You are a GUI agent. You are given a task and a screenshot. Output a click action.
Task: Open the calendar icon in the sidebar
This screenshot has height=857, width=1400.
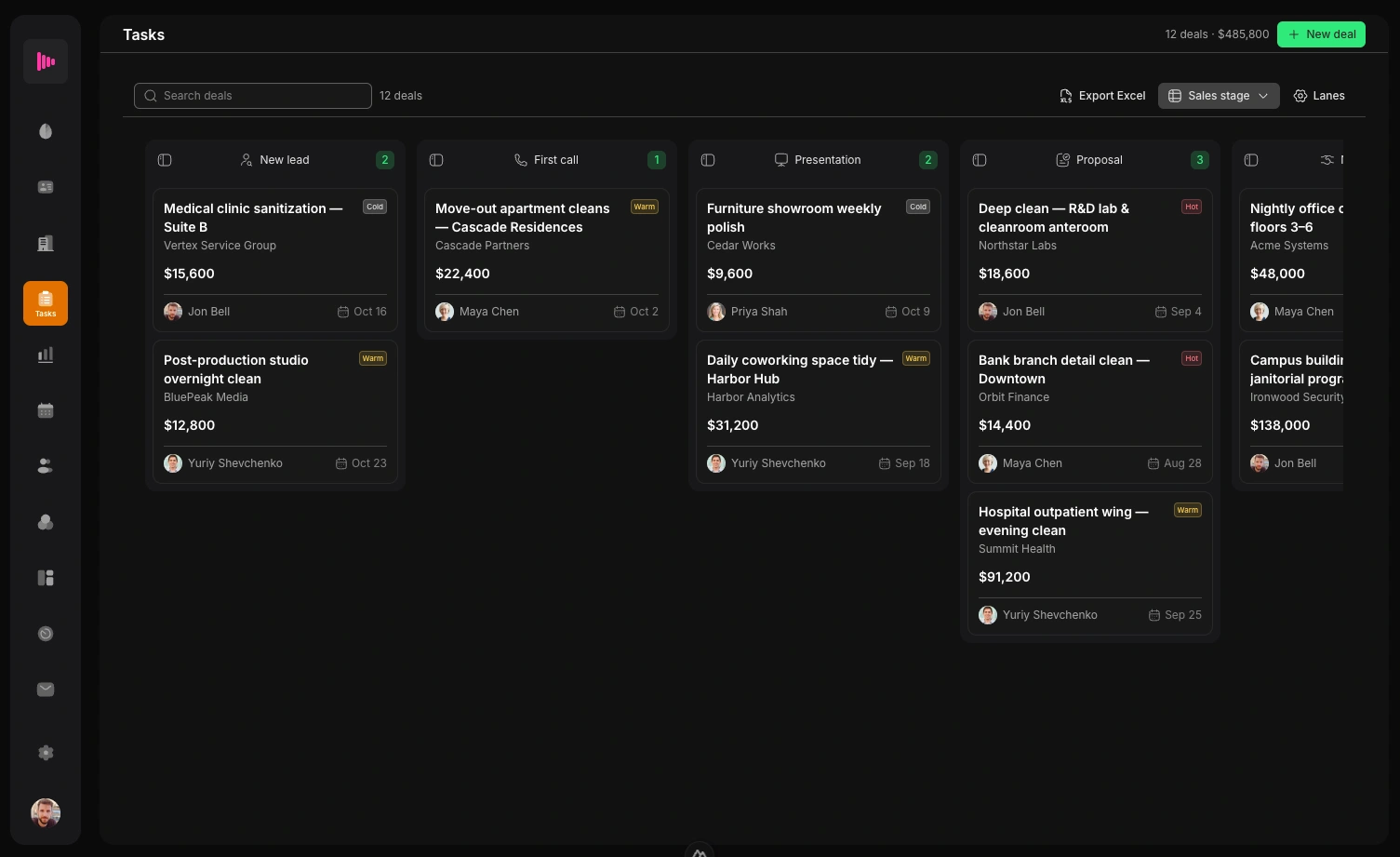46,410
